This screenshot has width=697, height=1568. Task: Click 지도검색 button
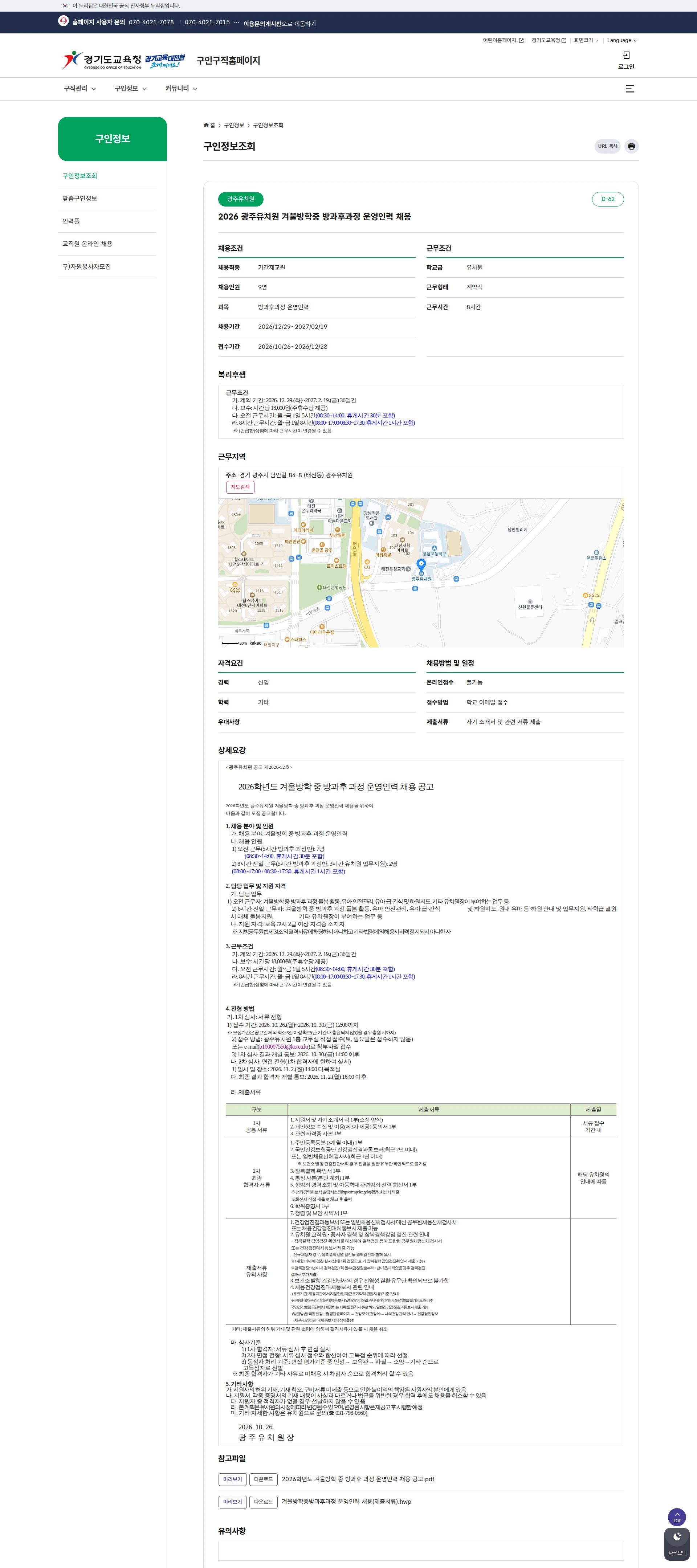click(240, 487)
